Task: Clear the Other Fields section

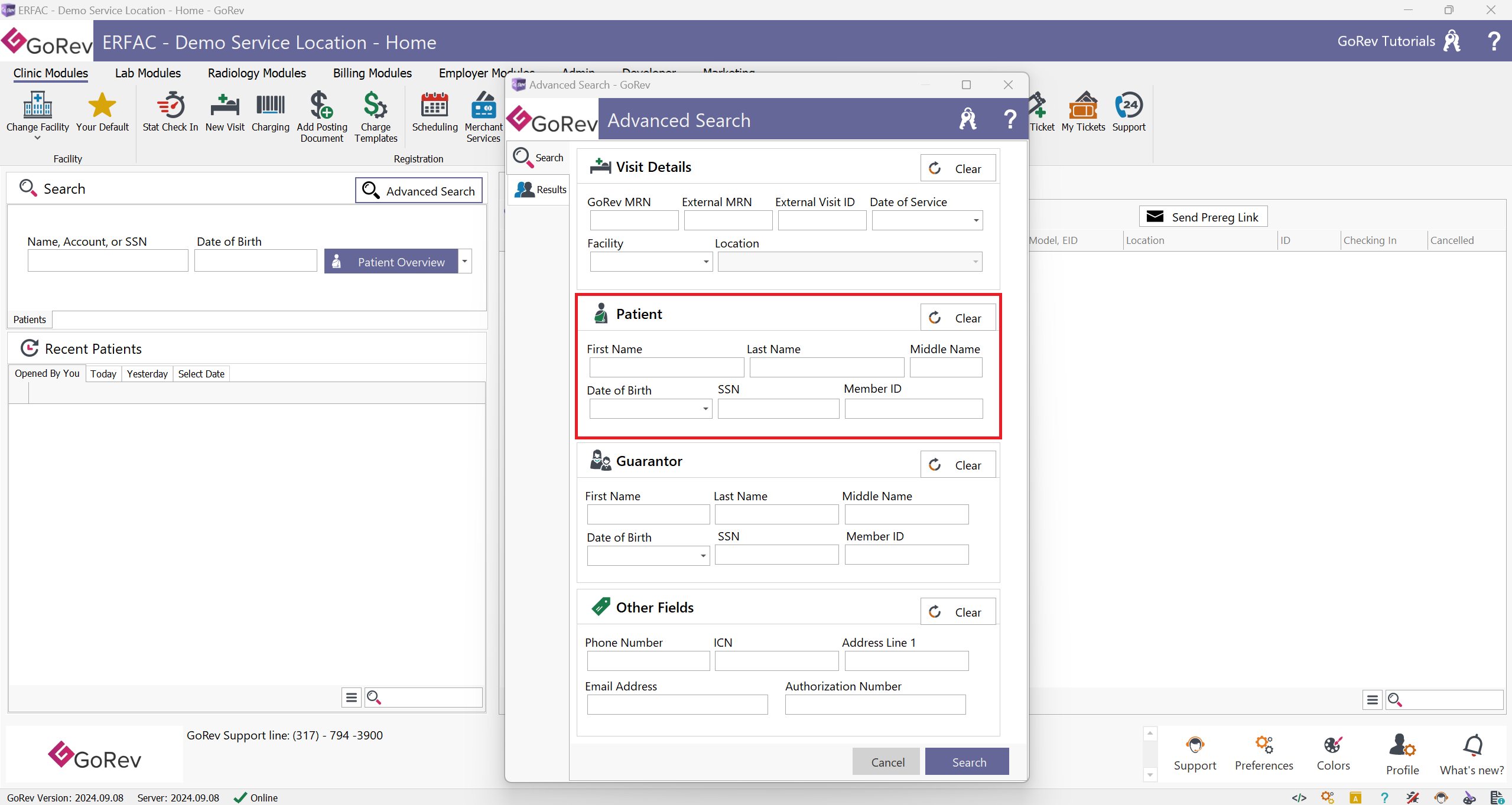Action: (x=958, y=612)
